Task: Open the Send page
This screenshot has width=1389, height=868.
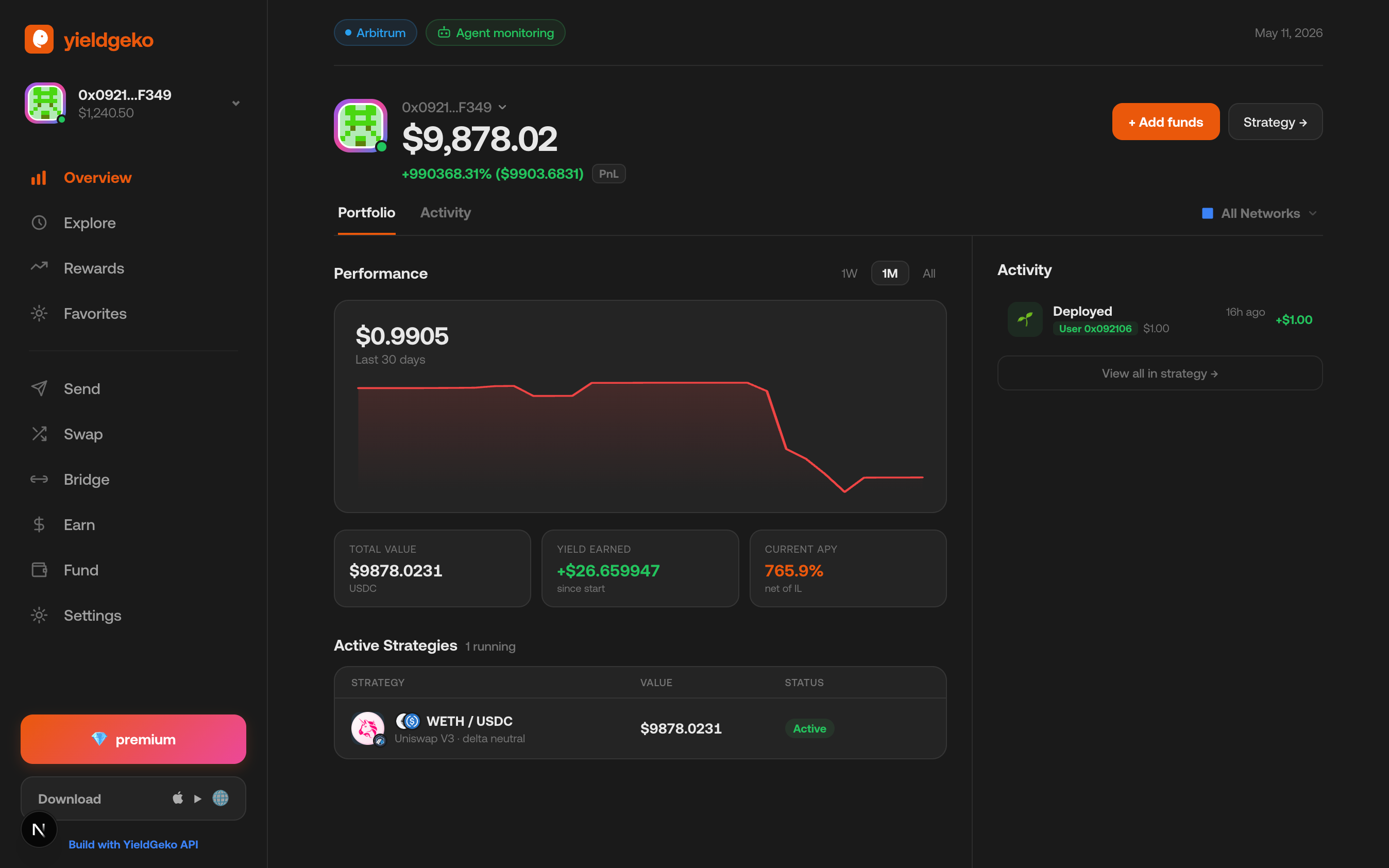Action: (134, 388)
